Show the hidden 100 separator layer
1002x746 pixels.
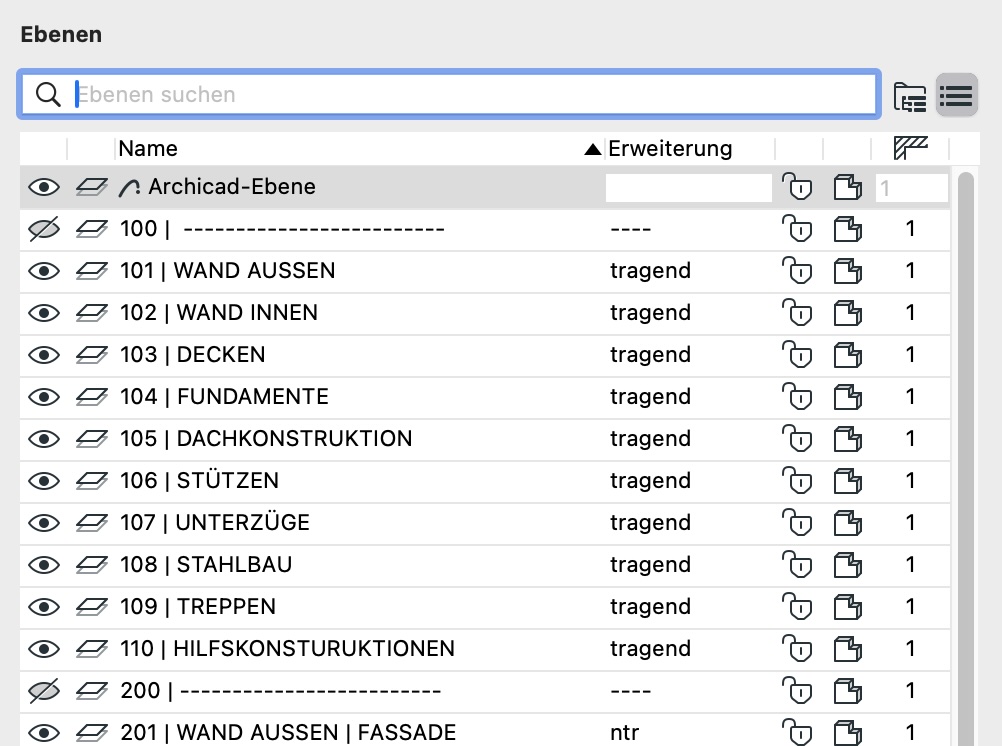click(x=44, y=229)
